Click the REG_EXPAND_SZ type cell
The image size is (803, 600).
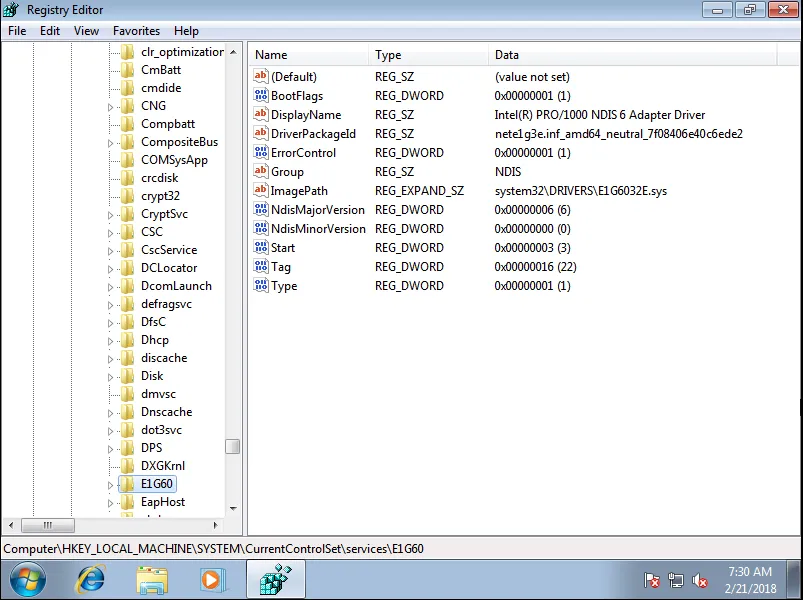419,191
